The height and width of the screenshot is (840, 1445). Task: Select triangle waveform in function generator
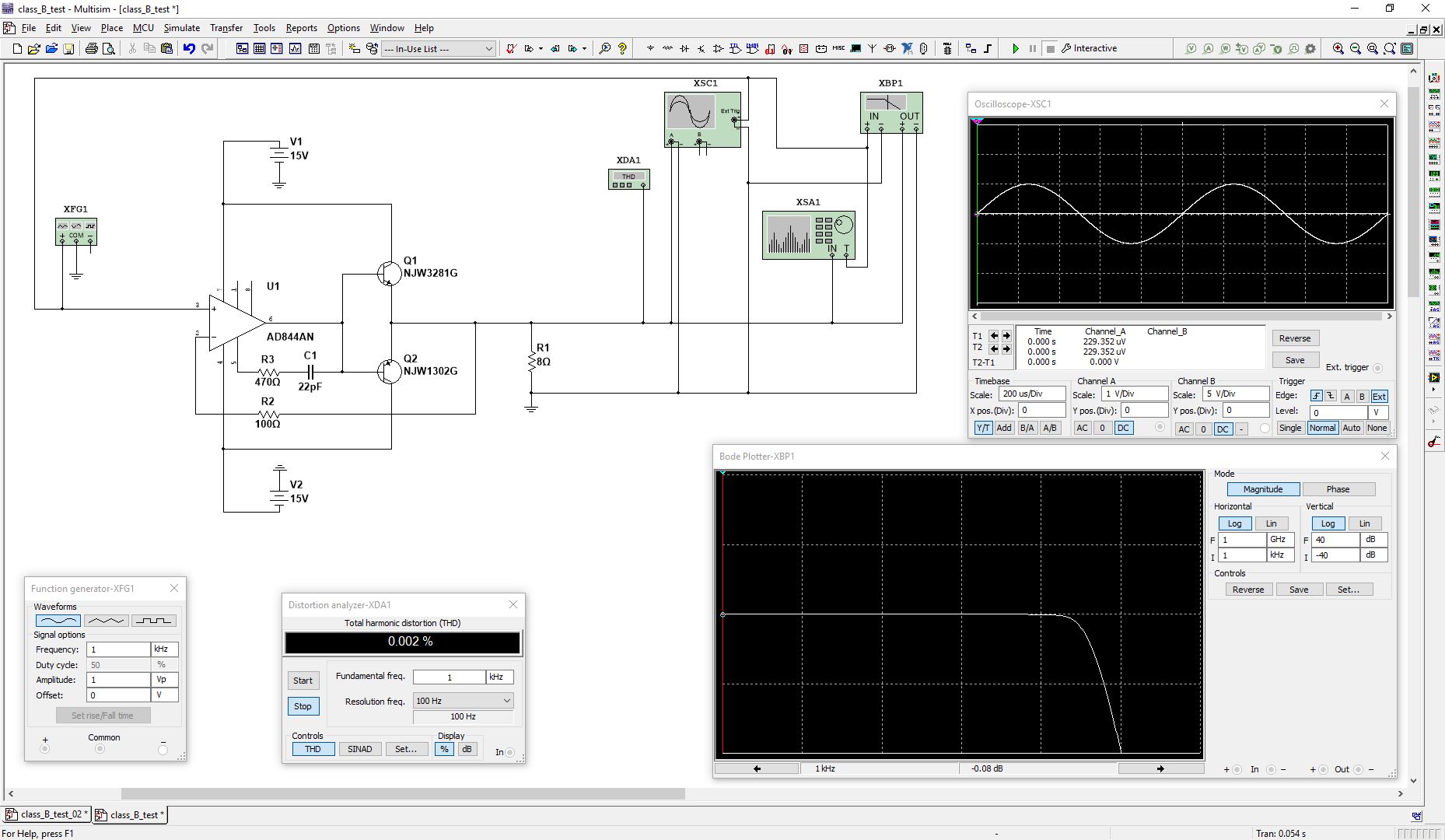(106, 621)
